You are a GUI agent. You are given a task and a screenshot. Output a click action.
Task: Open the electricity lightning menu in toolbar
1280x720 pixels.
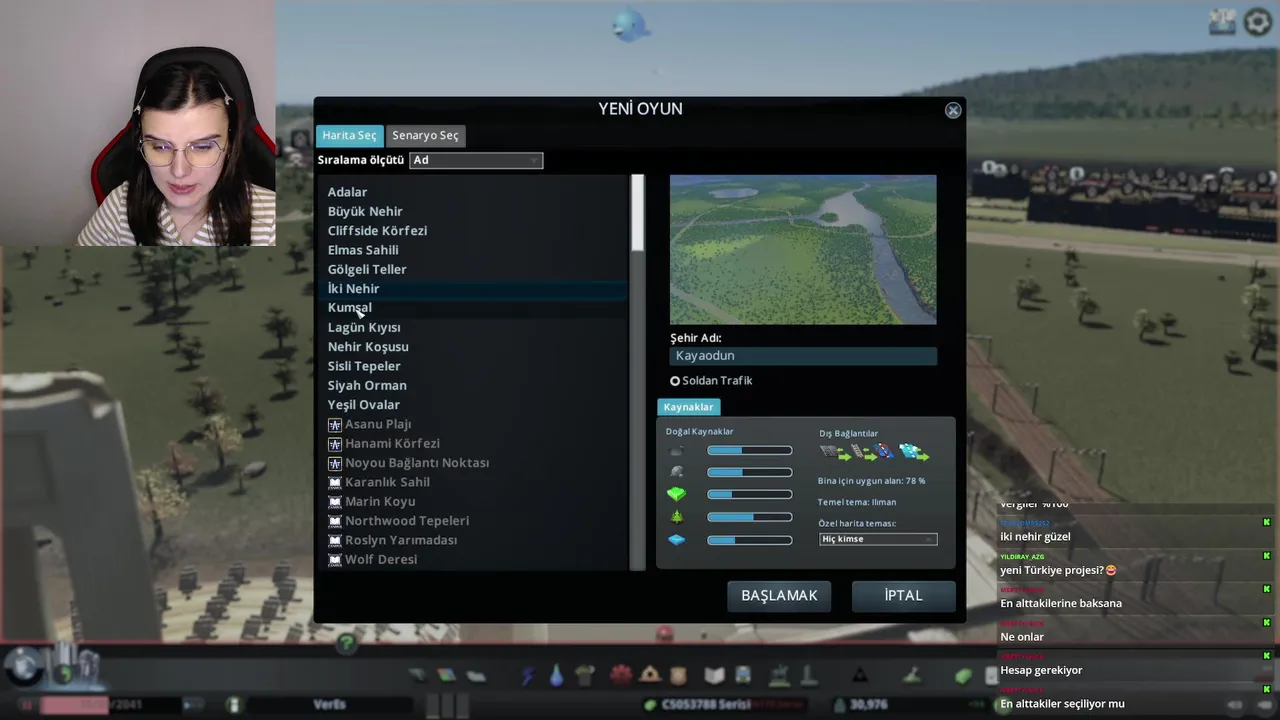(x=528, y=676)
